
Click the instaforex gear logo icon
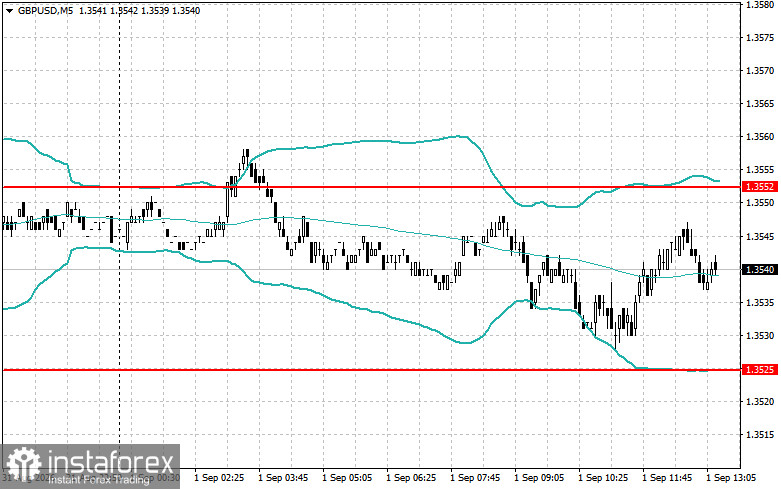23,464
